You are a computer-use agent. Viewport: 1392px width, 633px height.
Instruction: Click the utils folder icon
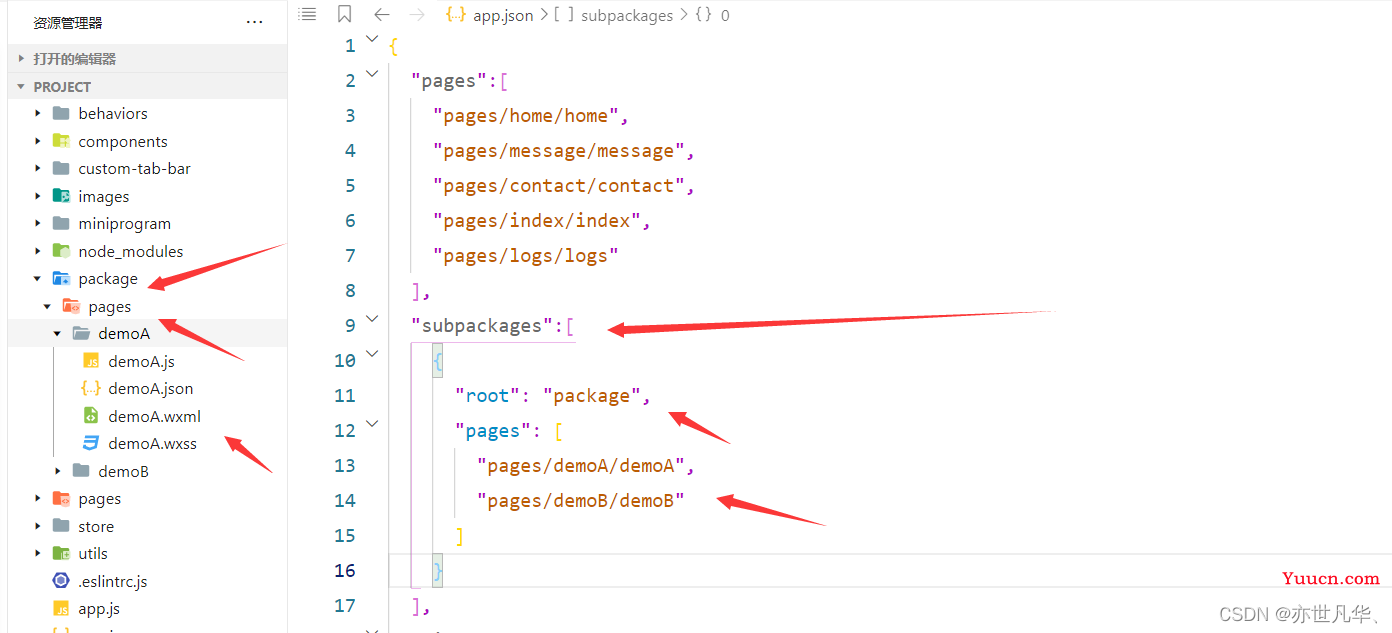click(61, 553)
